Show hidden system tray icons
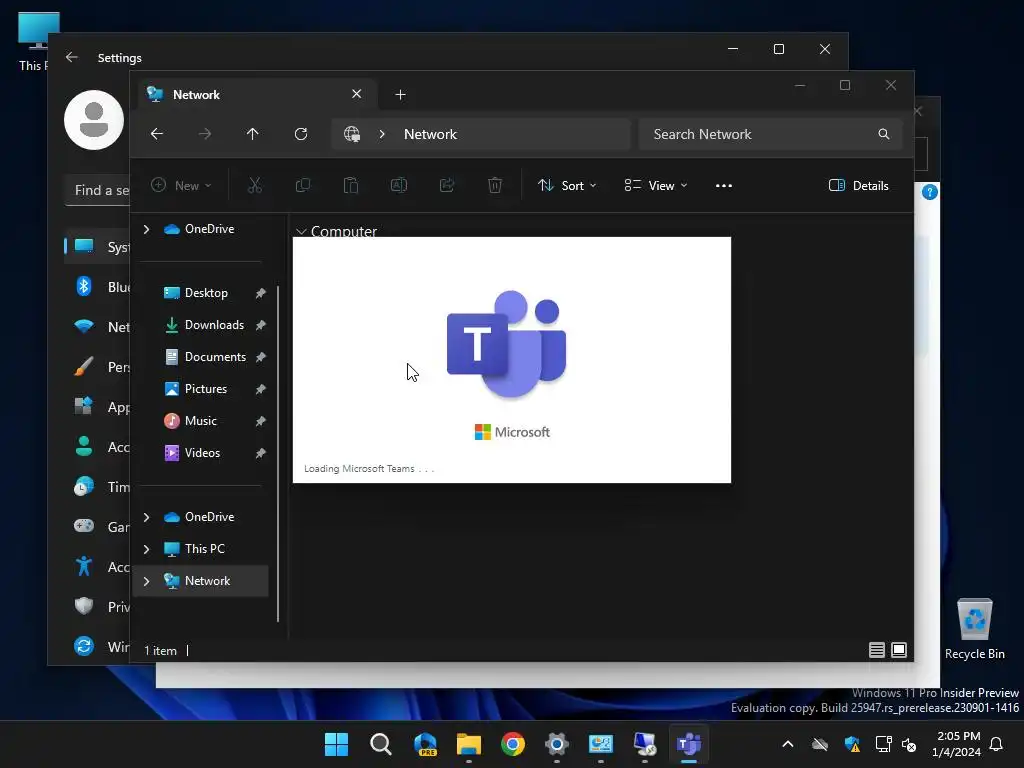Image resolution: width=1024 pixels, height=768 pixels. [788, 744]
